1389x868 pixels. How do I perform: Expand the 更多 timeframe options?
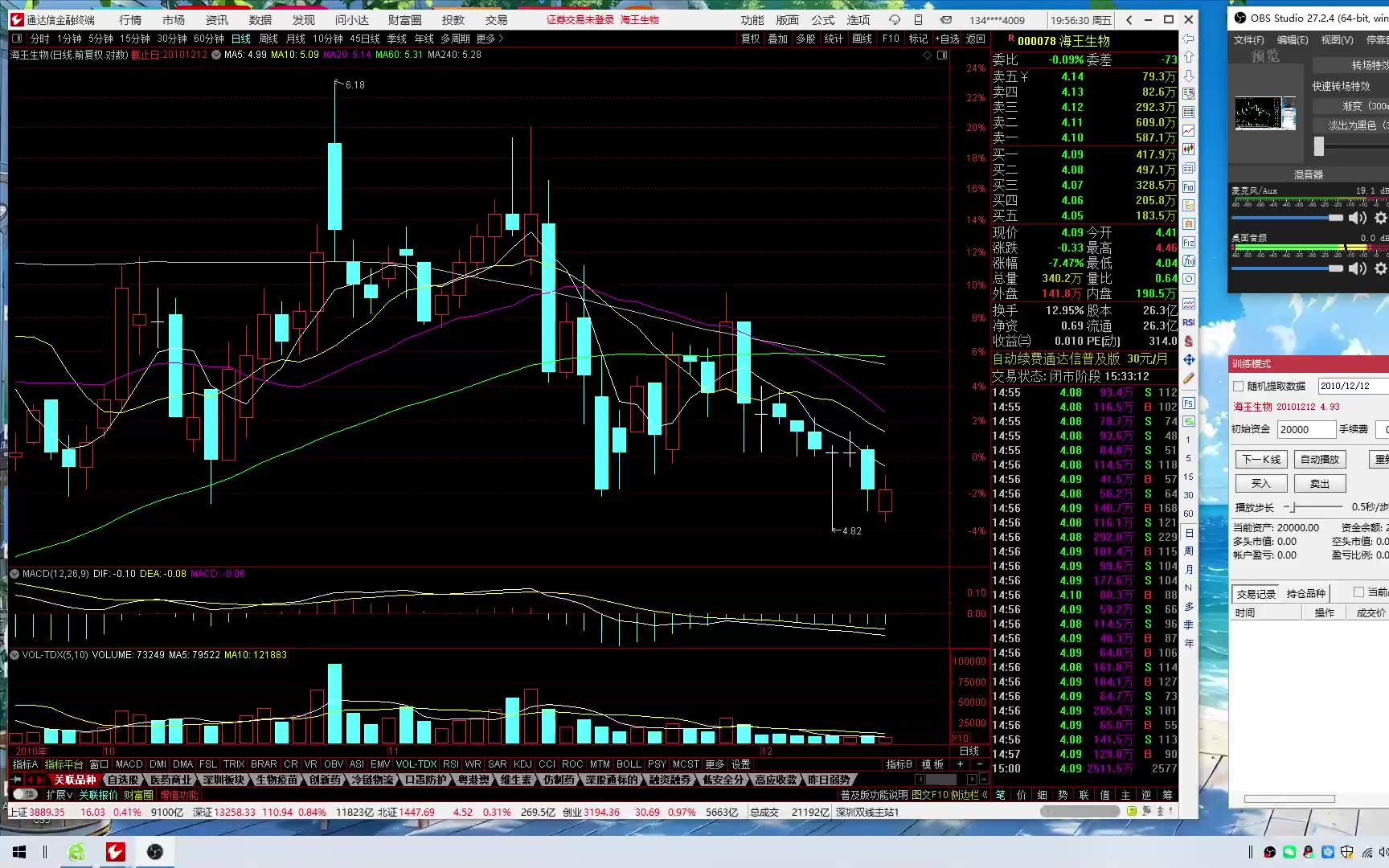(490, 39)
